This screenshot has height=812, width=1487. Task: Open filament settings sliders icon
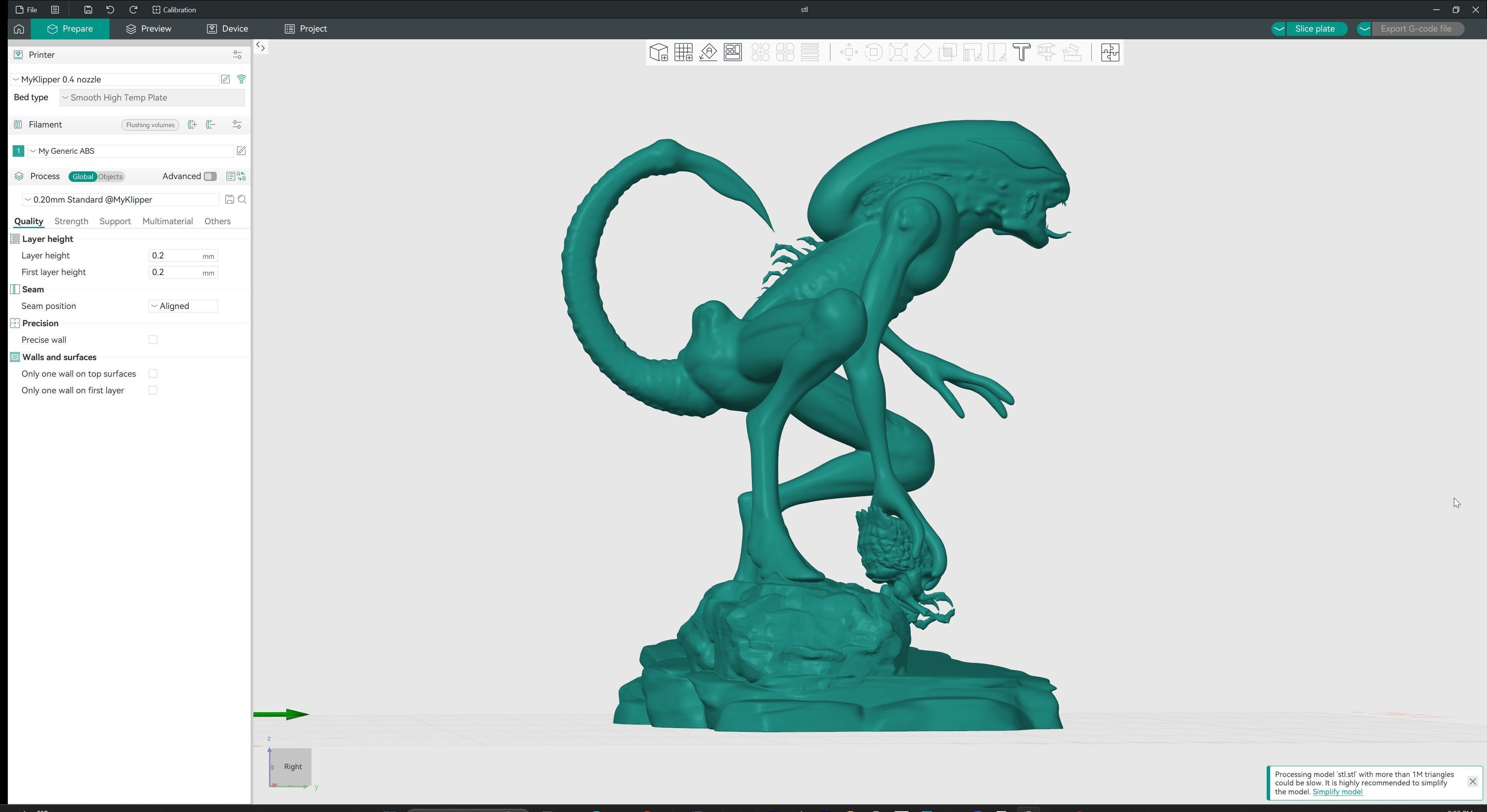[x=237, y=125]
